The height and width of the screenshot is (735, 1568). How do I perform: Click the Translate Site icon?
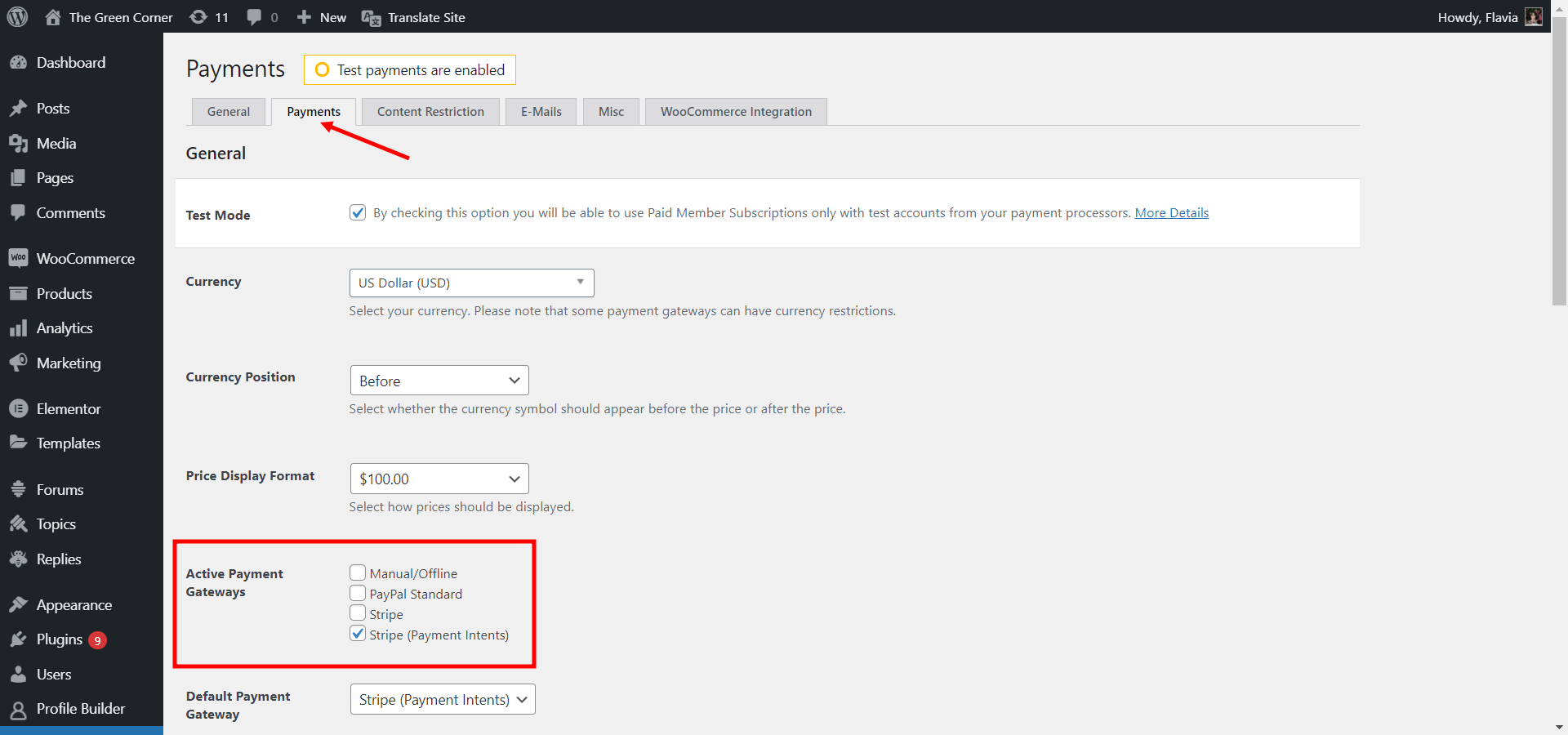point(371,18)
